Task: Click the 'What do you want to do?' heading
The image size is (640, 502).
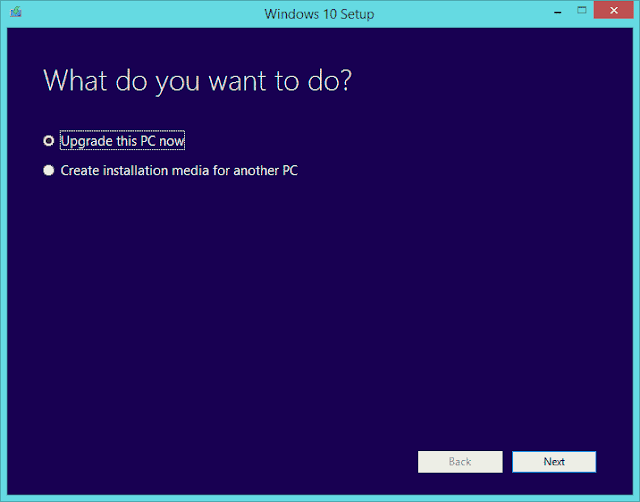Action: (197, 81)
